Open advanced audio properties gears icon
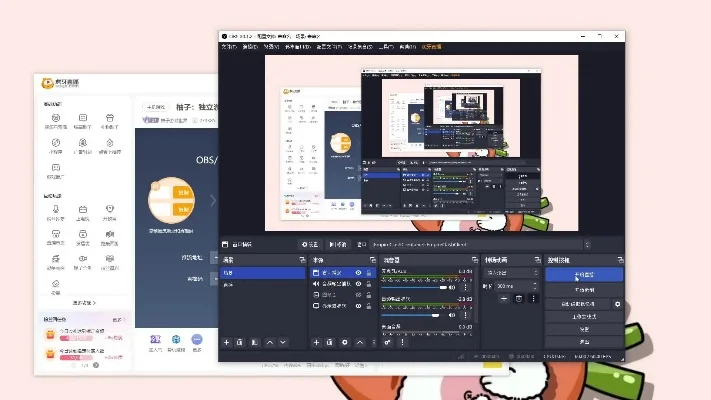Viewport: 711px width, 400px height. (388, 342)
